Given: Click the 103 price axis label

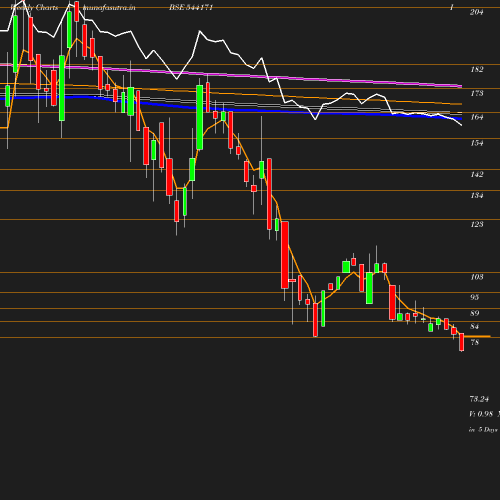Looking at the screenshot, I should coord(477,277).
